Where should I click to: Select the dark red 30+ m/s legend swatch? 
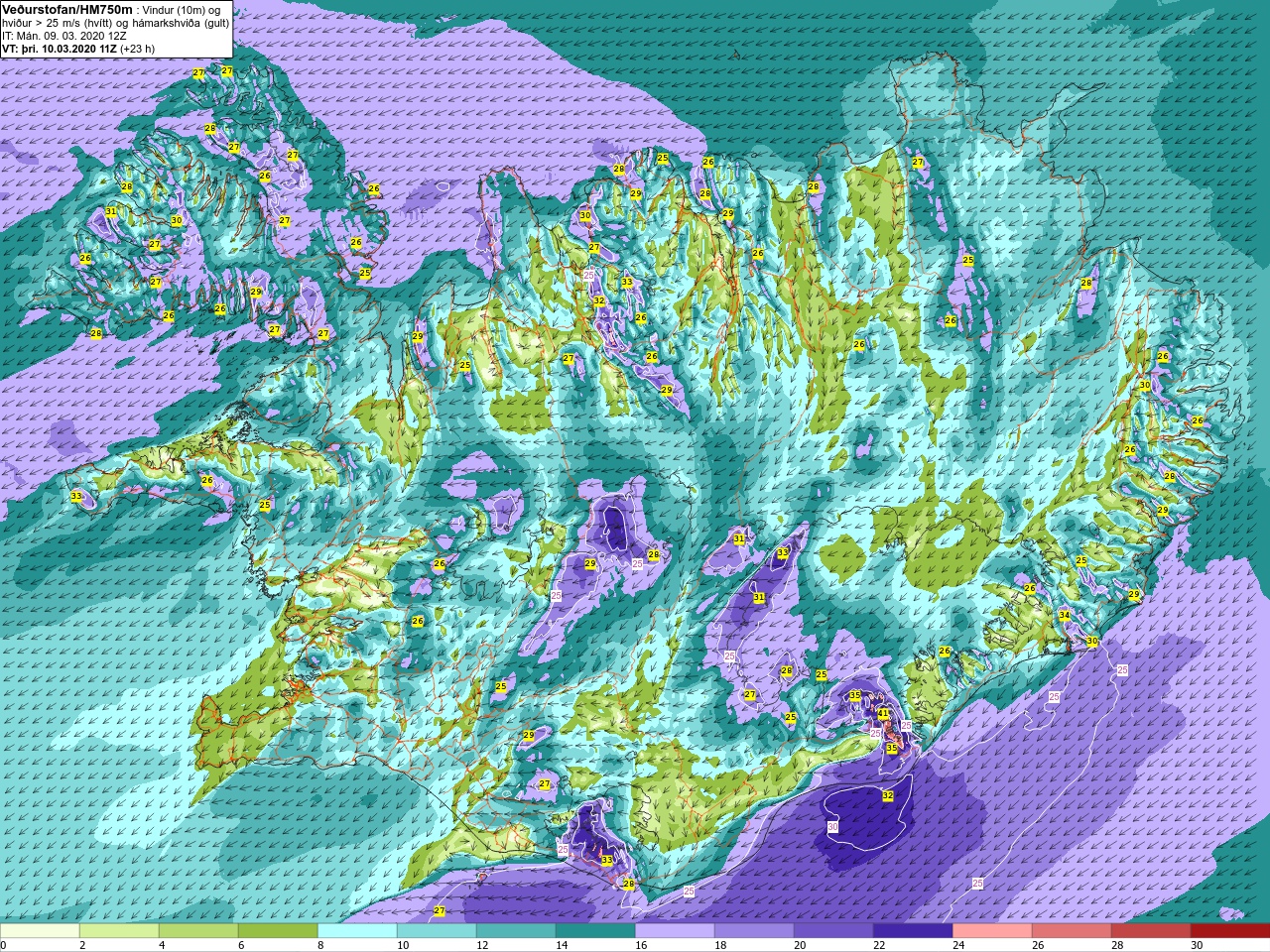coord(1230,931)
